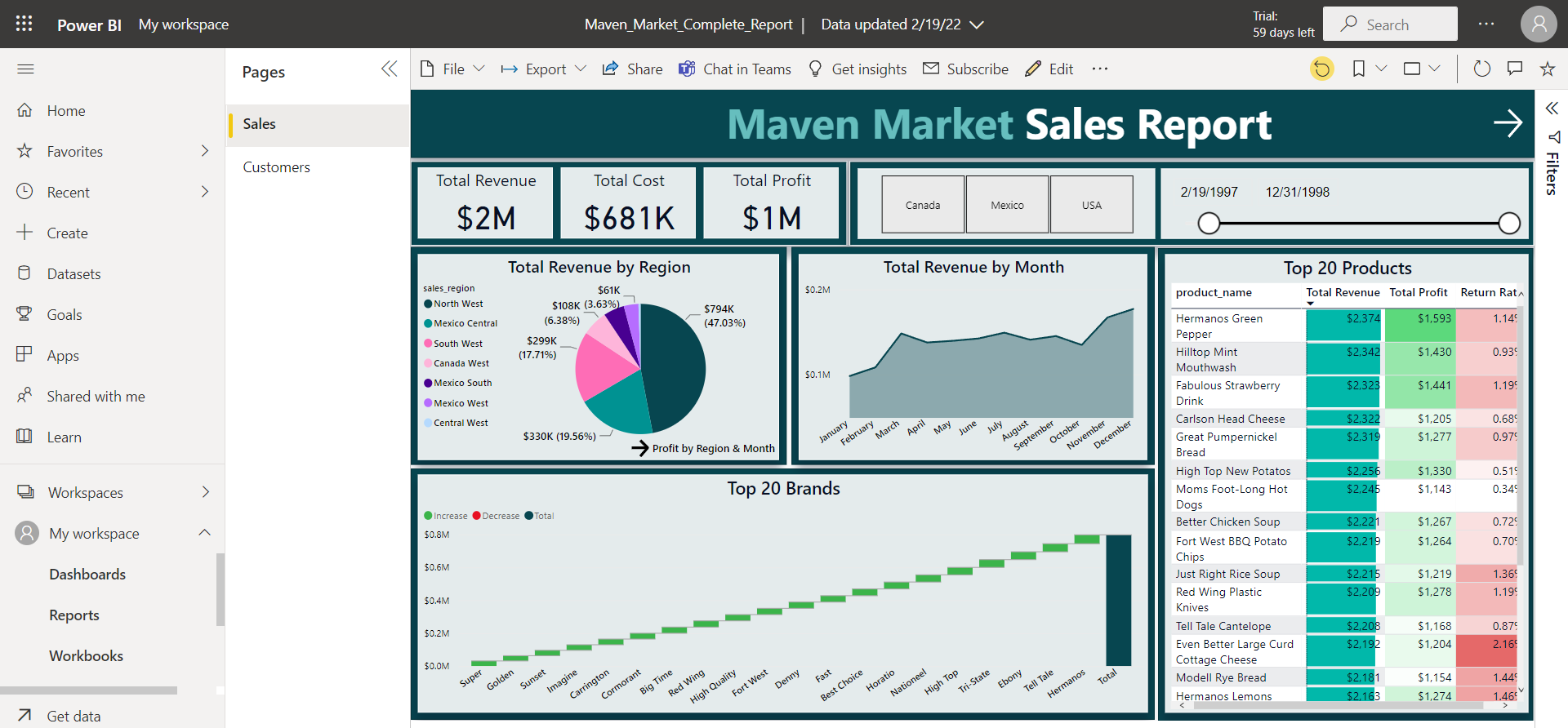
Task: Click Edit pencil in toolbar
Action: point(1049,69)
